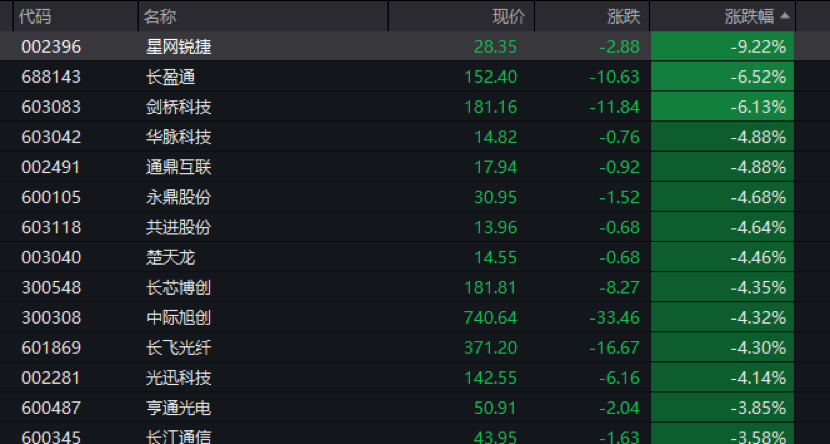Select change value -11.84
The width and height of the screenshot is (830, 444).
[615, 107]
